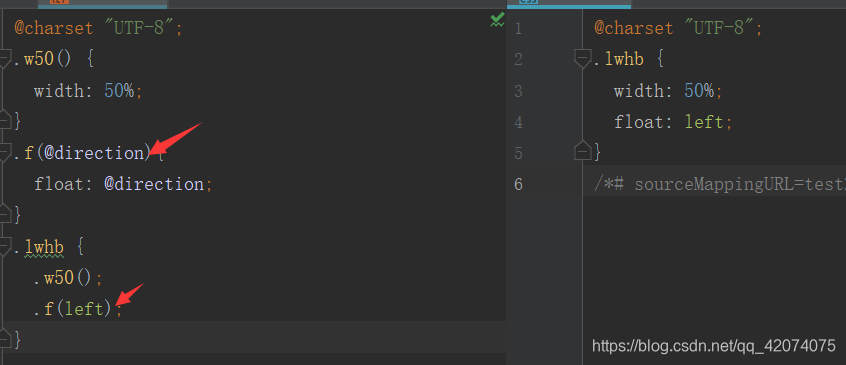The image size is (846, 365).
Task: Collapse the .w50() mixin block in LESS editor
Action: [4, 58]
